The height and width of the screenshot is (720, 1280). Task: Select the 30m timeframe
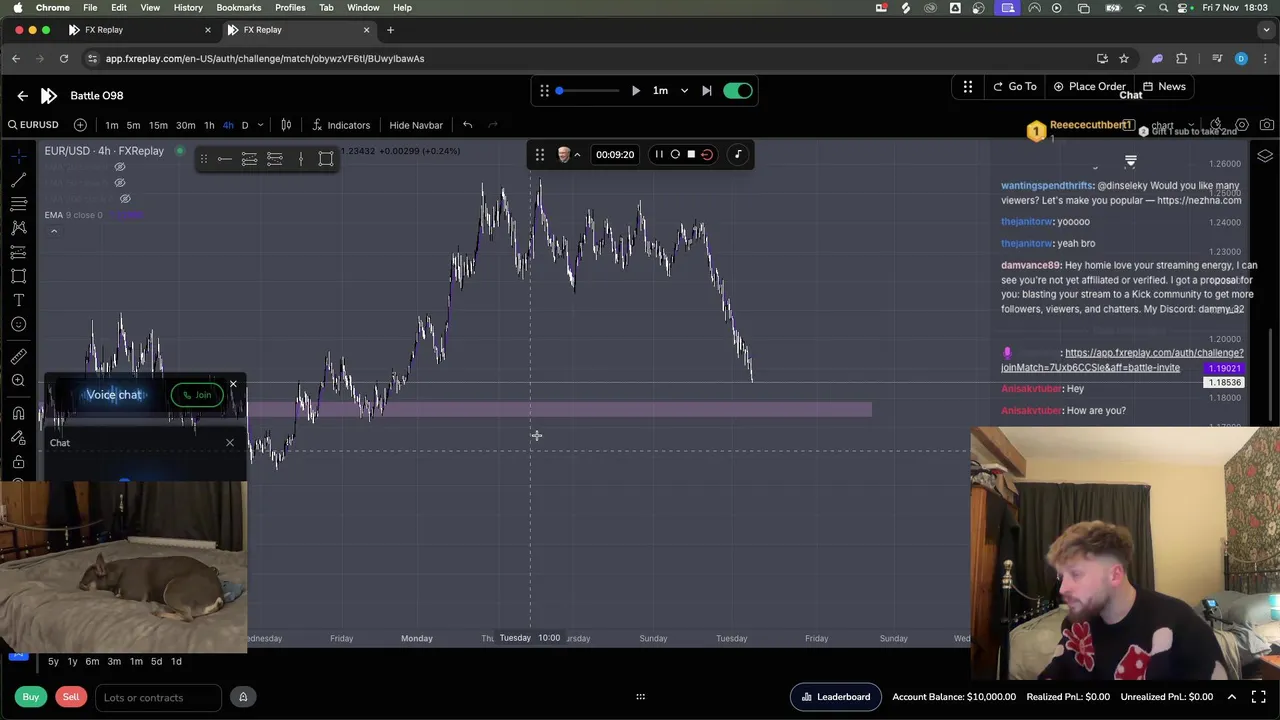185,125
